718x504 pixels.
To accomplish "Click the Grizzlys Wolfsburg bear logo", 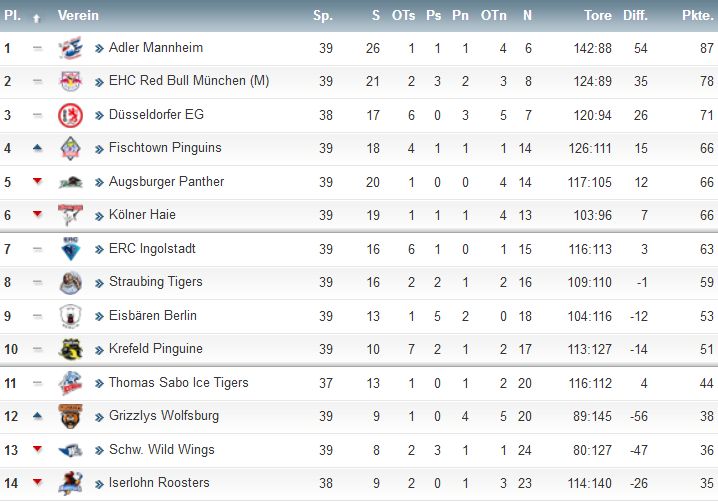I will [x=71, y=416].
